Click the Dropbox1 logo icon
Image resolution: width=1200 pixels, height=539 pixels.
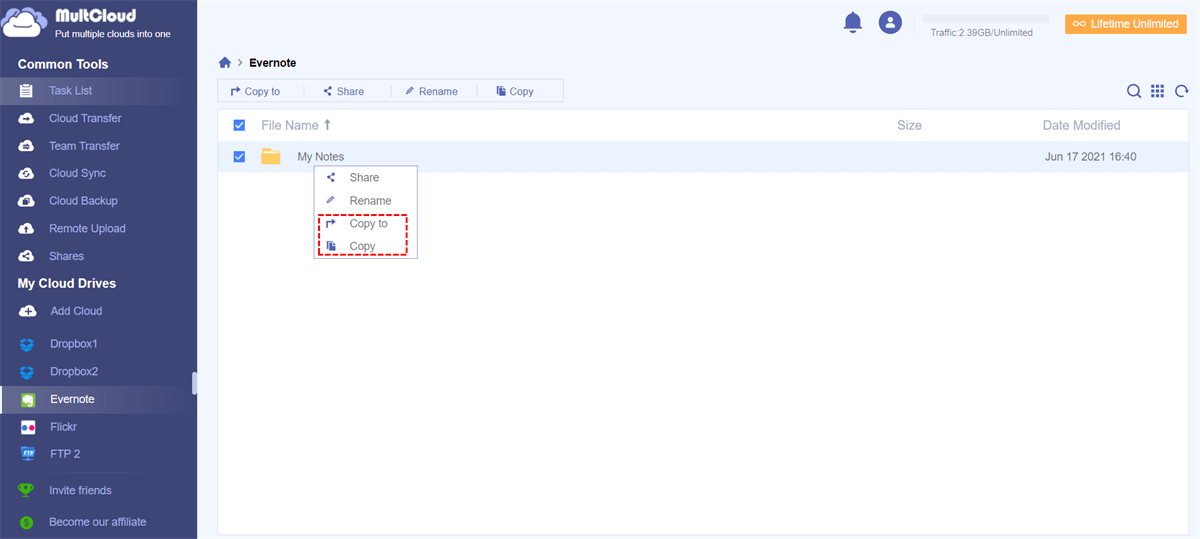tap(27, 344)
